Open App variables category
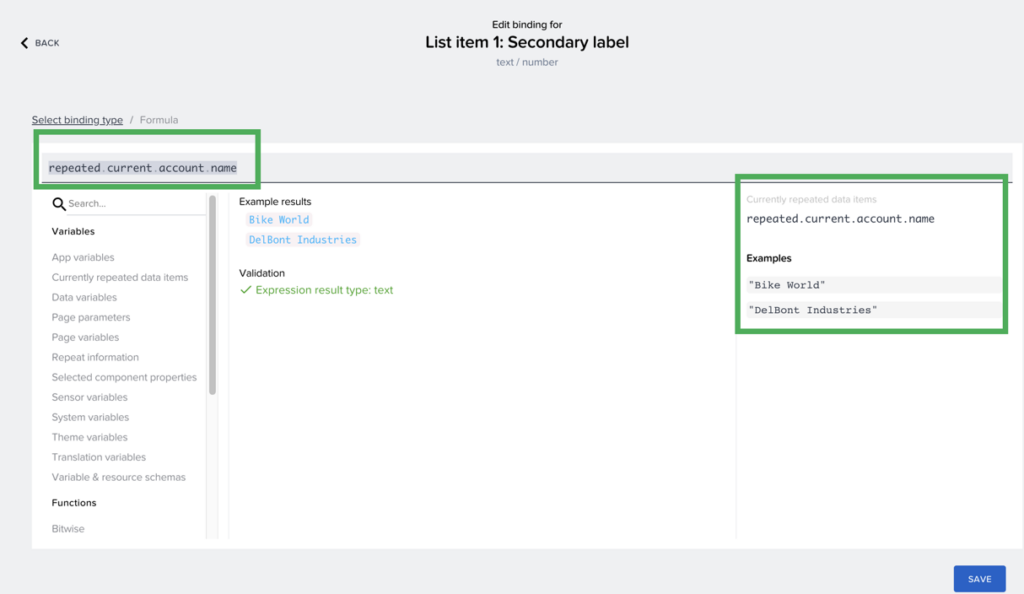This screenshot has height=594, width=1024. point(83,257)
